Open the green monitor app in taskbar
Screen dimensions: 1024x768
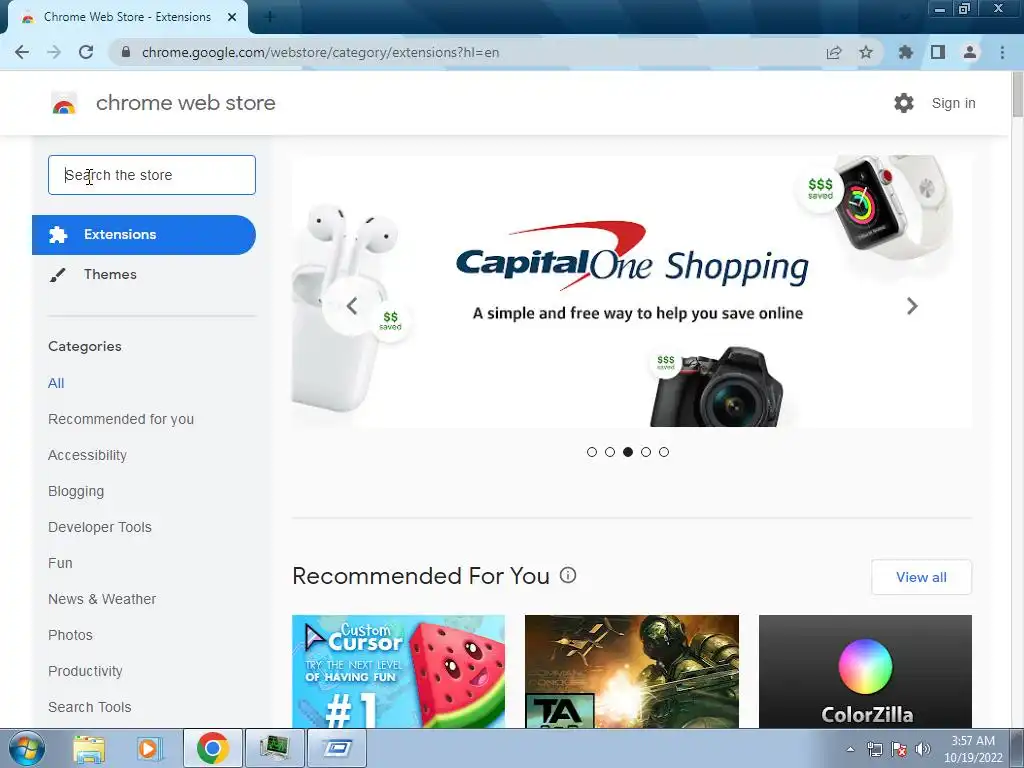(274, 748)
